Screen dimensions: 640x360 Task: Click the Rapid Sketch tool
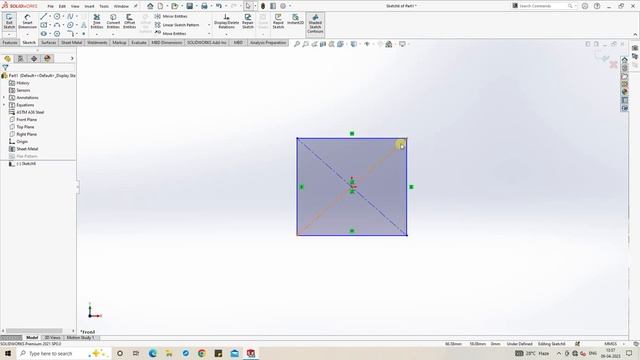click(278, 21)
